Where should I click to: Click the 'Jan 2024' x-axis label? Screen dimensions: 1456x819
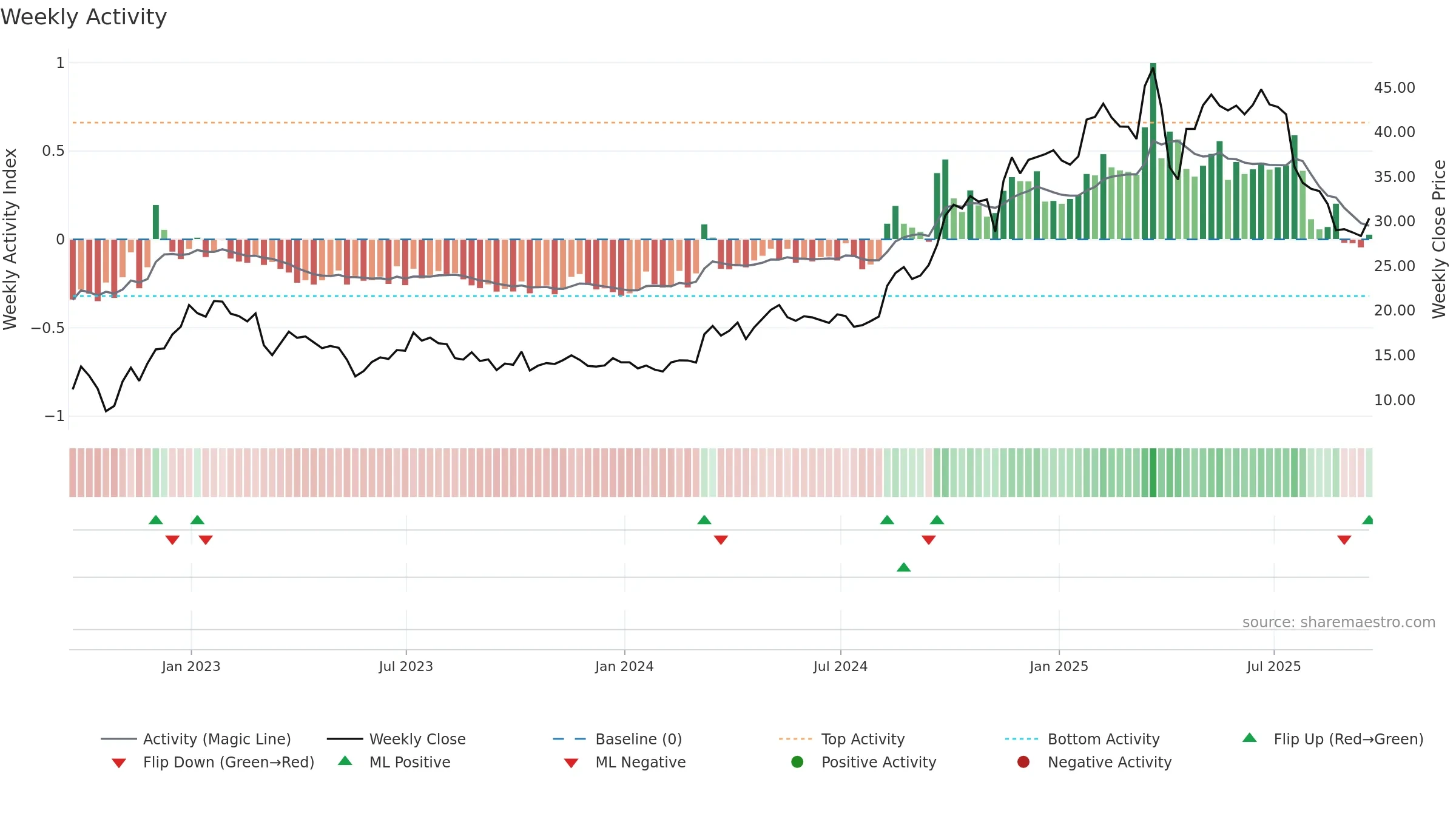tap(624, 666)
